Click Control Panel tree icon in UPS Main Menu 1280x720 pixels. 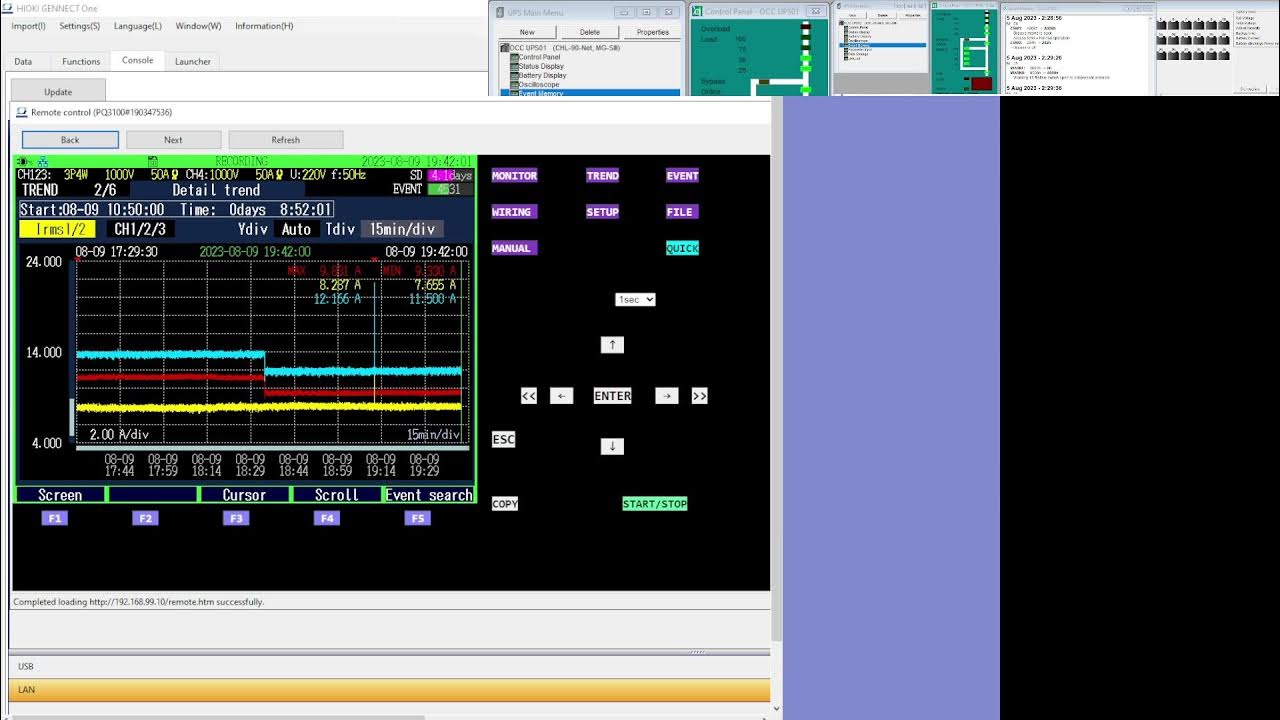514,57
